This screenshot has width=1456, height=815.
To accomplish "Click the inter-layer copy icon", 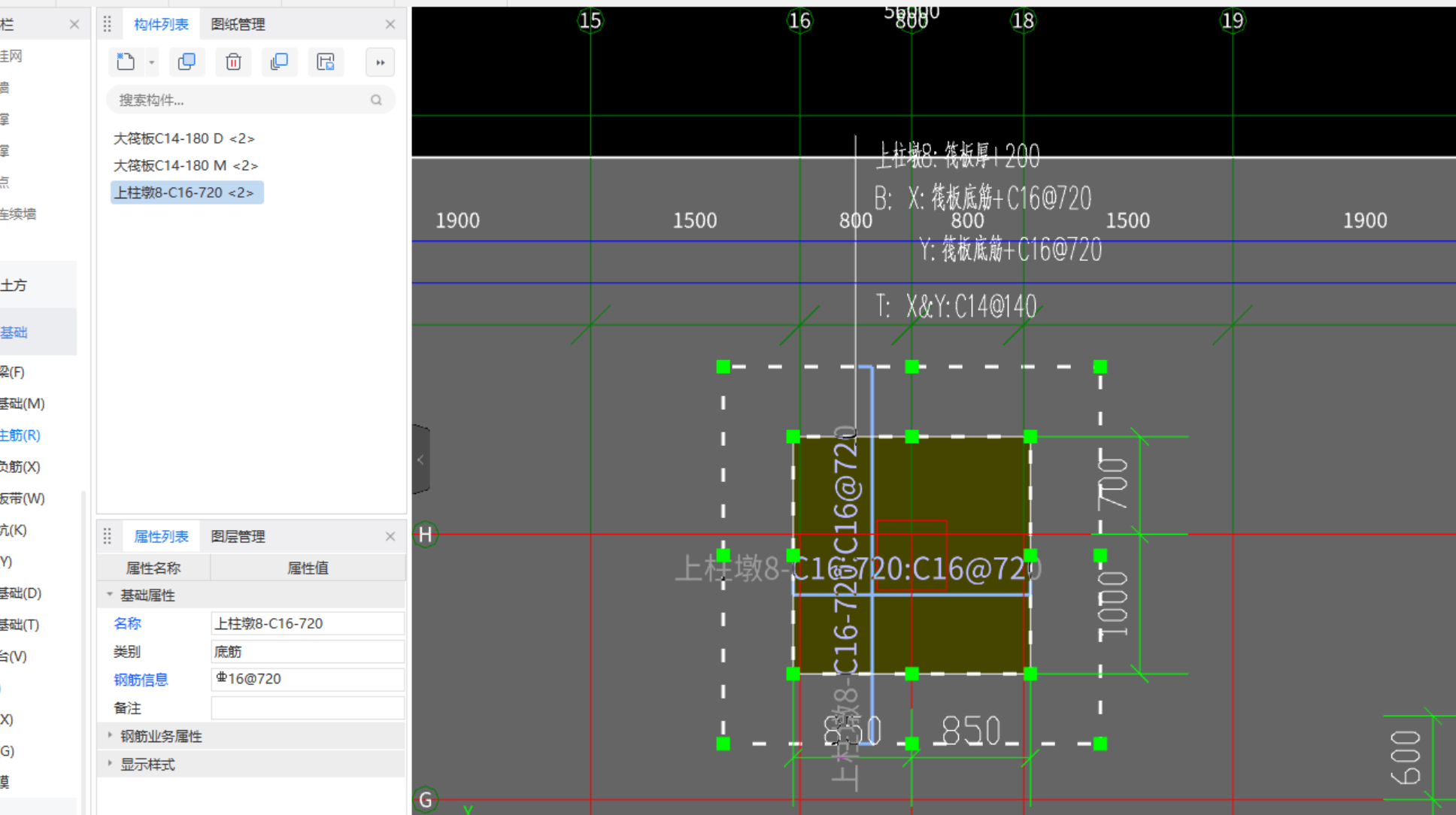I will [x=279, y=62].
